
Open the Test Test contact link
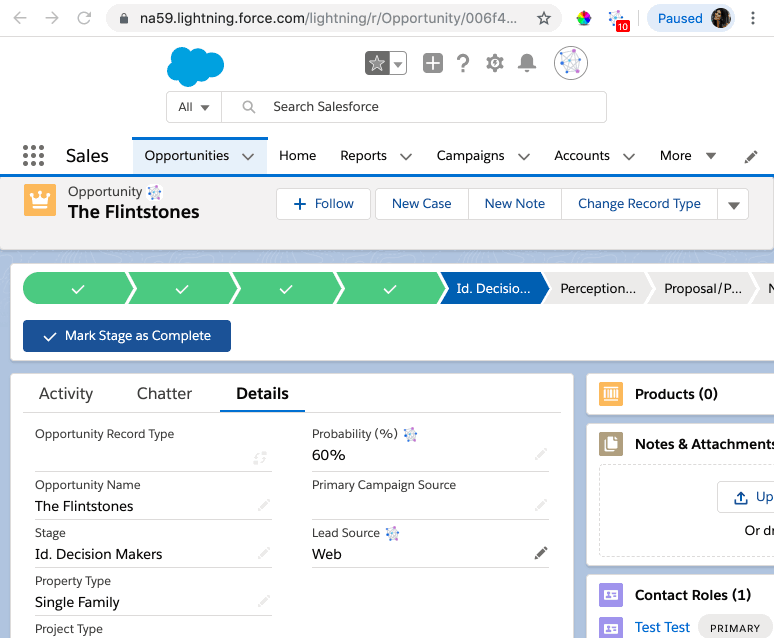pyautogui.click(x=662, y=627)
